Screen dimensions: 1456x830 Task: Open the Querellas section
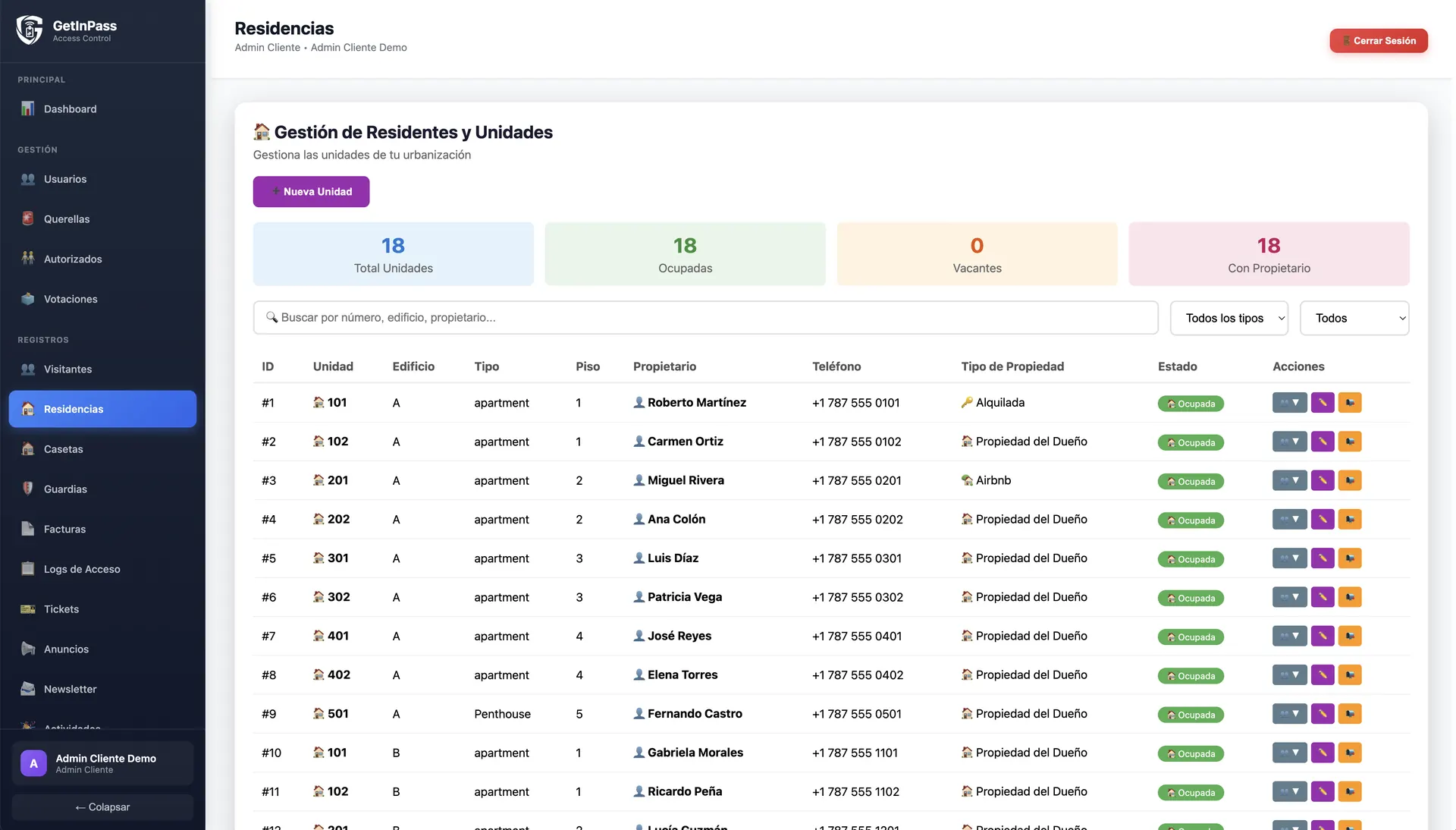tap(102, 219)
